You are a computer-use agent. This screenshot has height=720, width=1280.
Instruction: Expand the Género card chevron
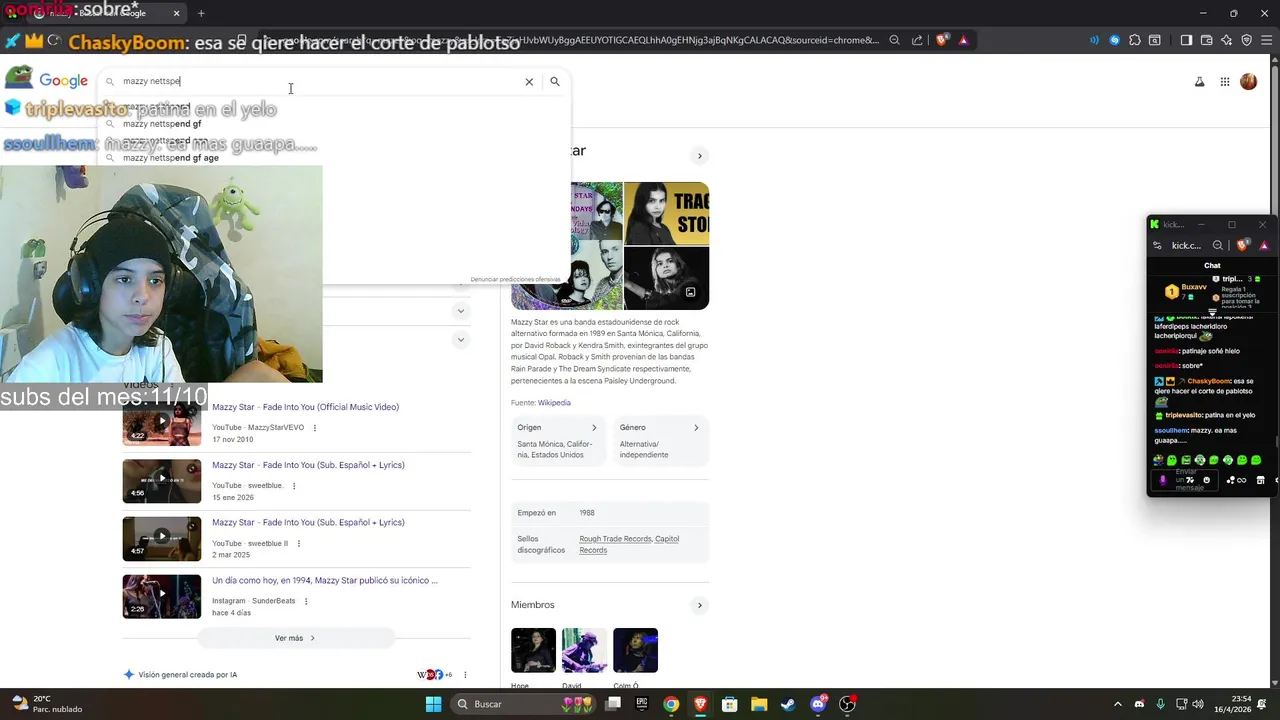(x=696, y=428)
